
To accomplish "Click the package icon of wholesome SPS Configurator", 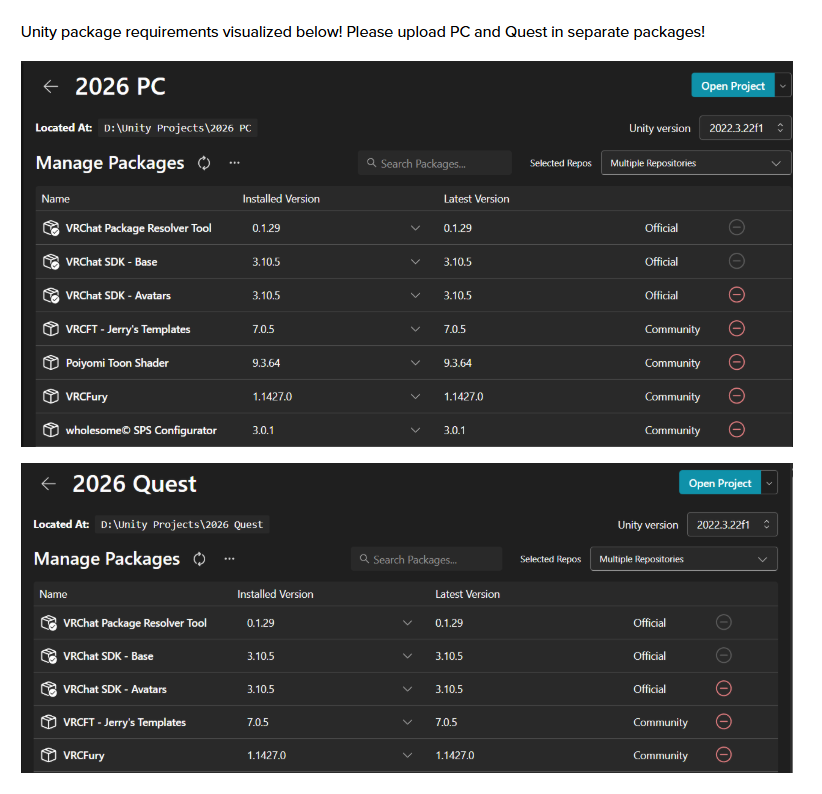I will coord(51,430).
